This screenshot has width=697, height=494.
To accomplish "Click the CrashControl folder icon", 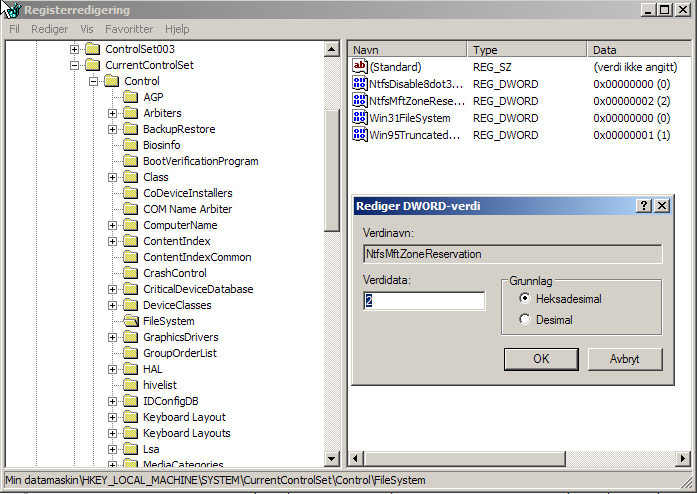I will pyautogui.click(x=131, y=273).
